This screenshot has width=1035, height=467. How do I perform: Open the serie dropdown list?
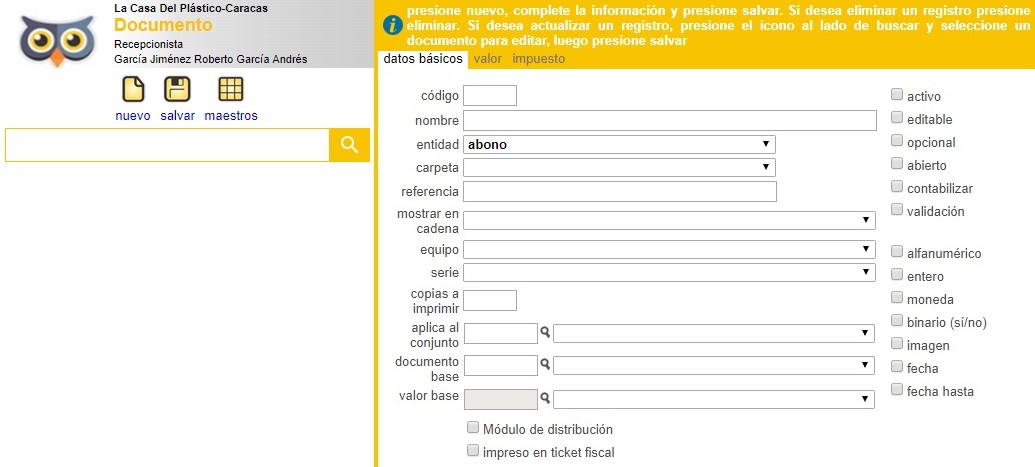(669, 272)
